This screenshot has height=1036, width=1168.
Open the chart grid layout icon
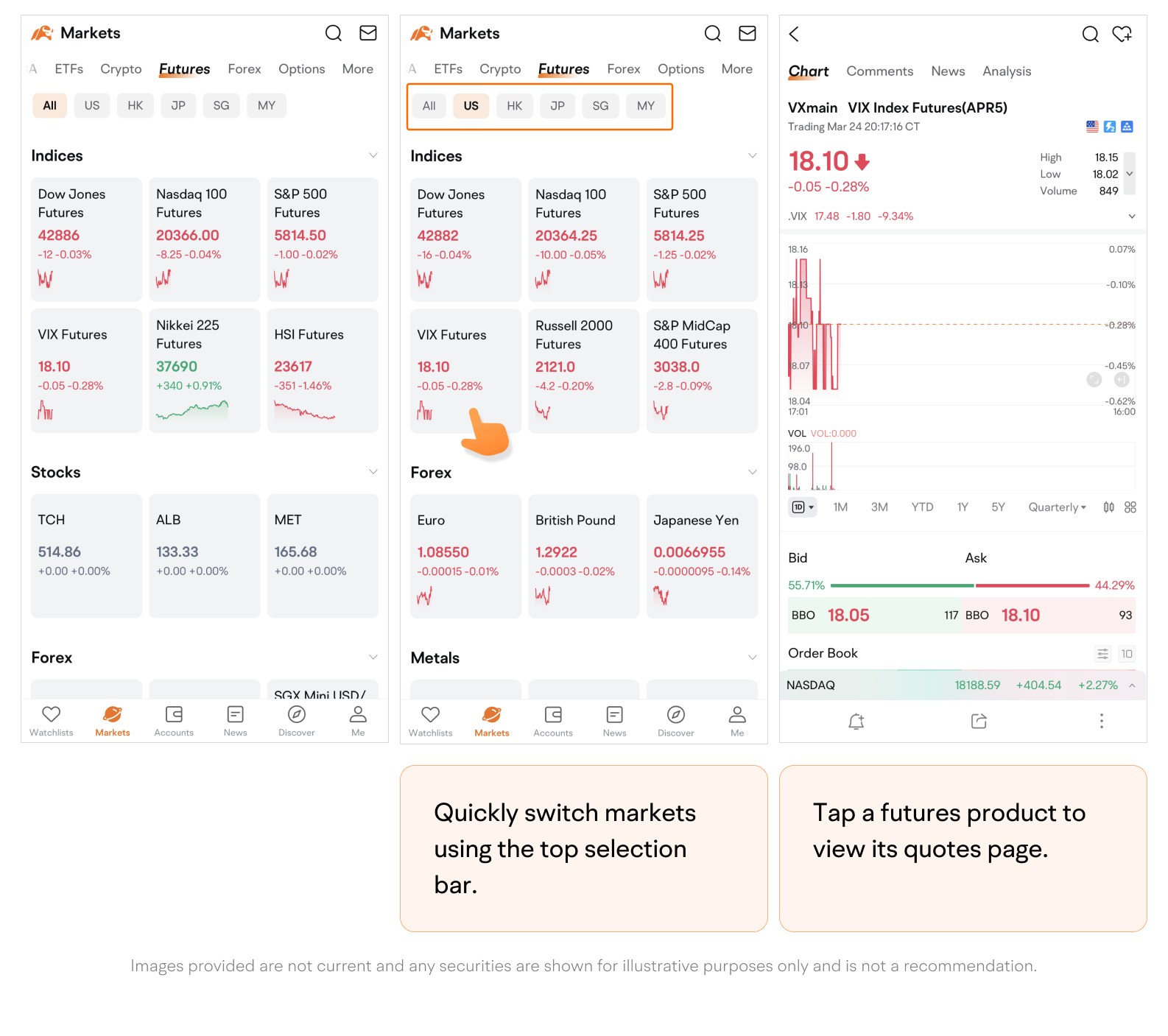(x=1130, y=507)
